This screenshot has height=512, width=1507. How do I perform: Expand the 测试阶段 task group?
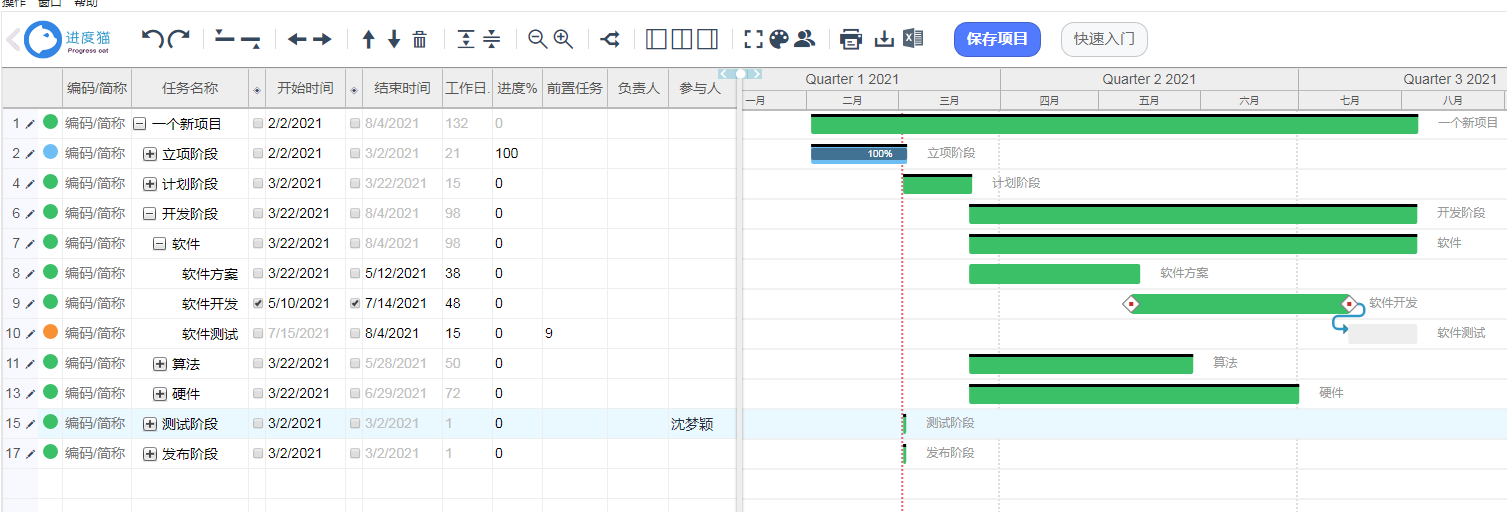coord(150,424)
